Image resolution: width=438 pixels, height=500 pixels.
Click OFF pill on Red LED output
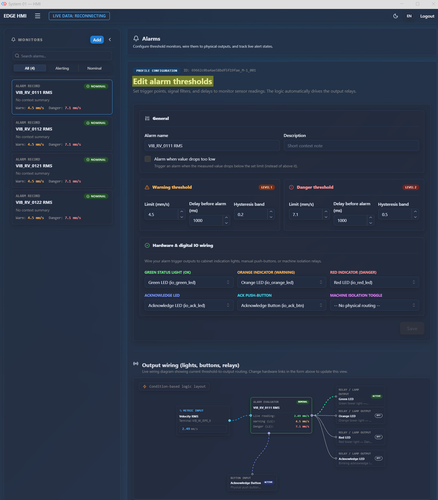(379, 437)
